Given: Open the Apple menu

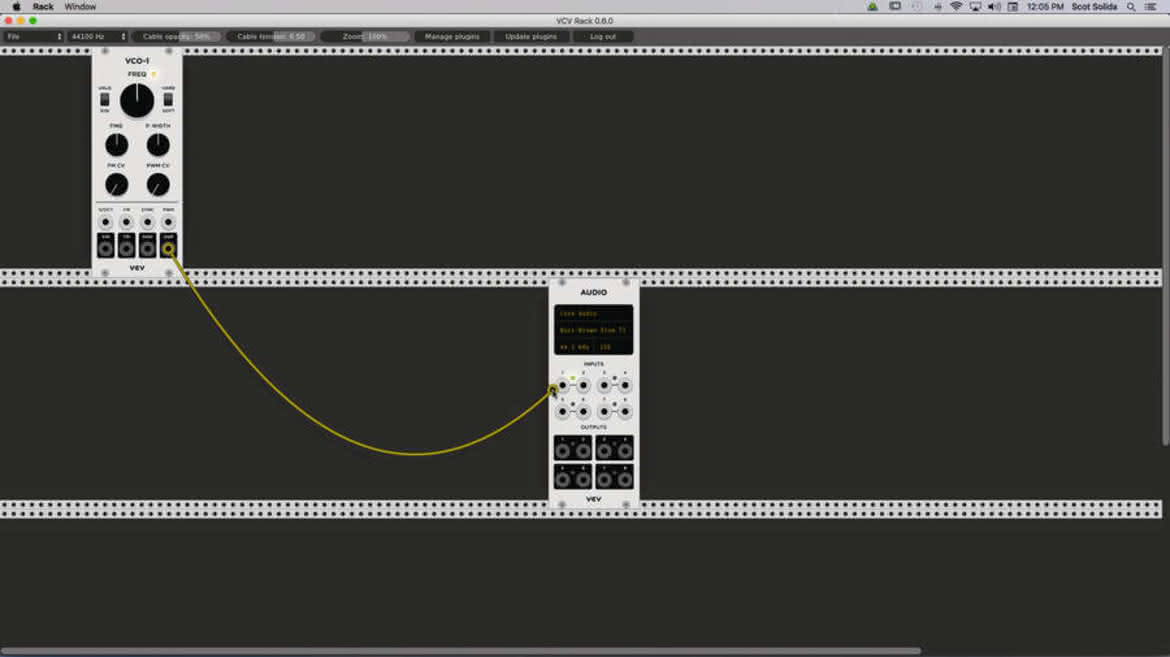Looking at the screenshot, I should point(16,7).
